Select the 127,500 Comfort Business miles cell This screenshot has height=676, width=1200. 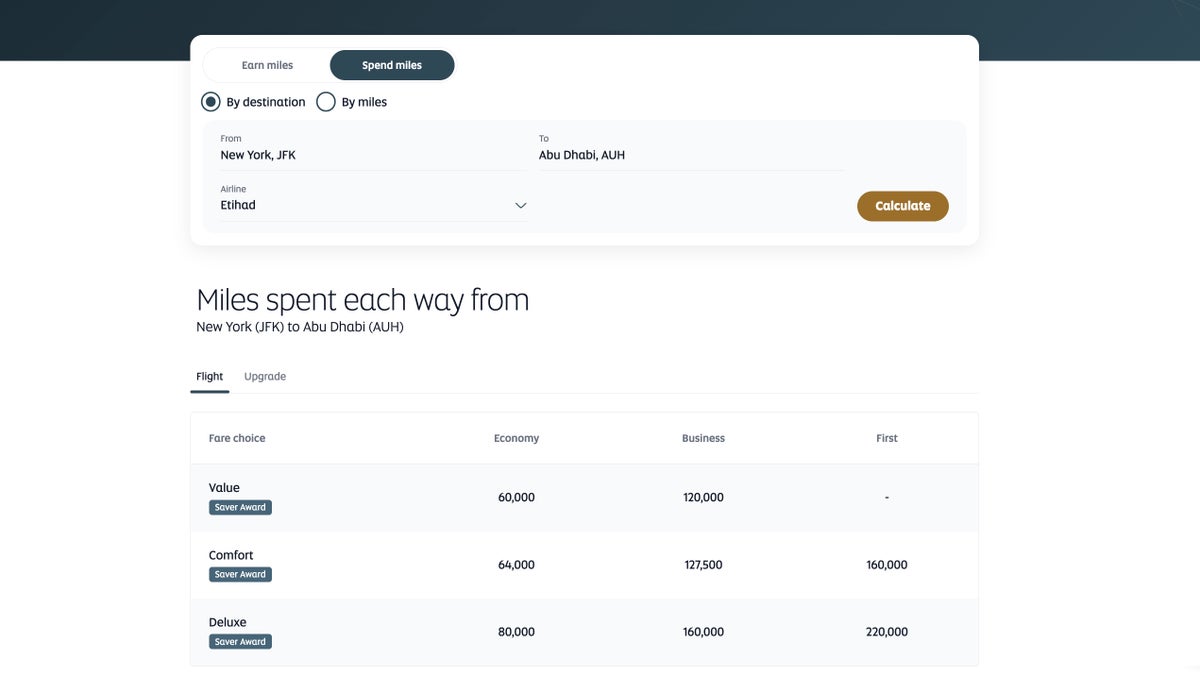click(x=703, y=565)
